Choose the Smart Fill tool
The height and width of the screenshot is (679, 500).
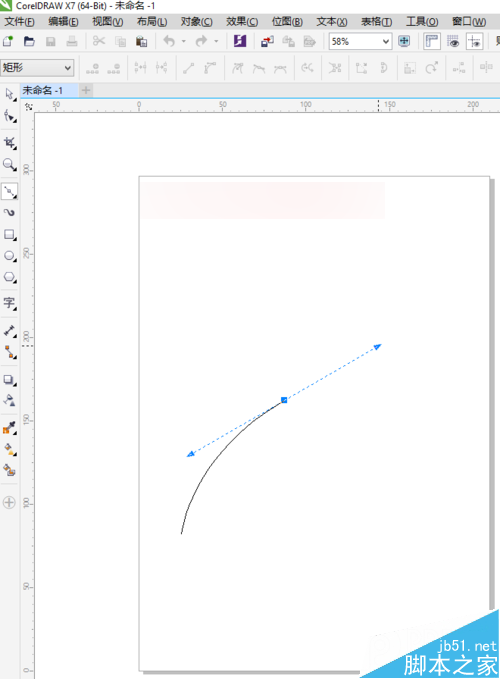(10, 470)
